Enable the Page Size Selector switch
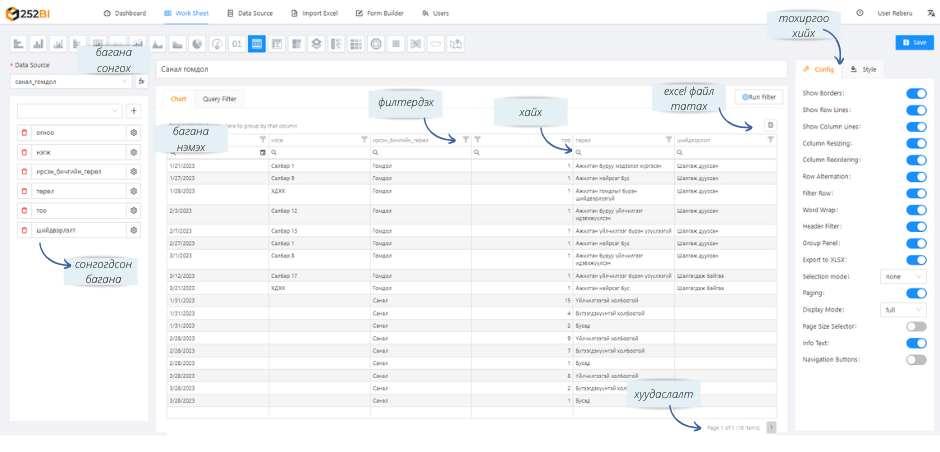This screenshot has height=452, width=940. 916,326
